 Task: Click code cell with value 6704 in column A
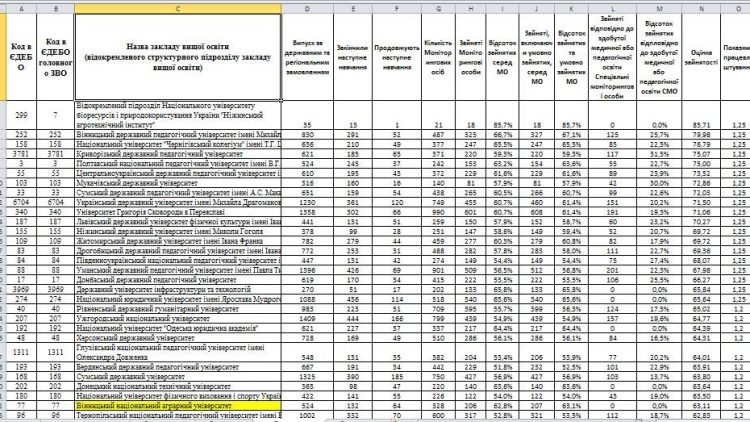tap(19, 202)
